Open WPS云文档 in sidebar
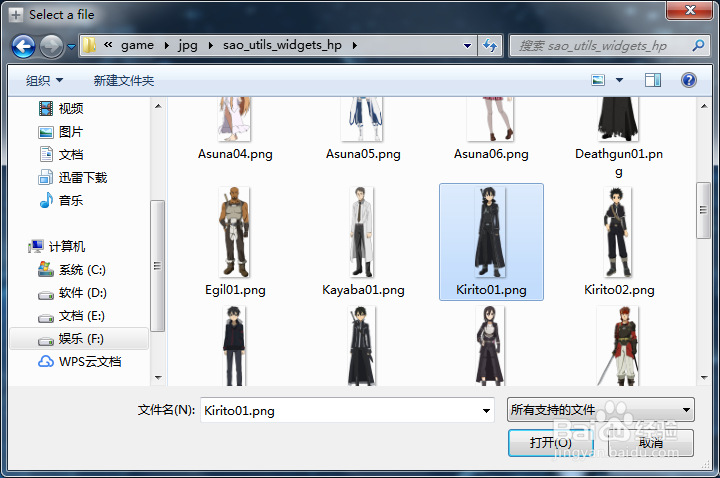Viewport: 720px width, 478px height. pos(80,362)
